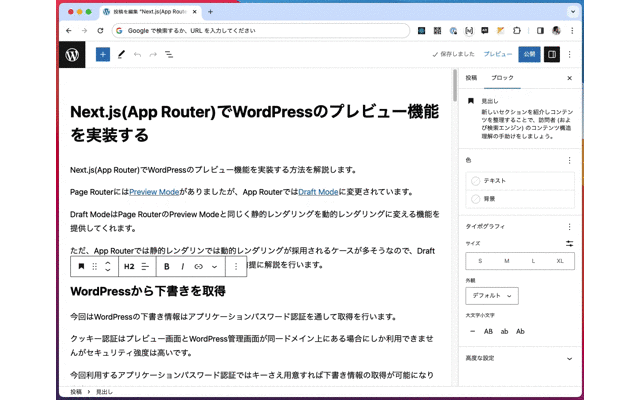Toggle bold formatting
The width and height of the screenshot is (640, 400).
coord(167,267)
